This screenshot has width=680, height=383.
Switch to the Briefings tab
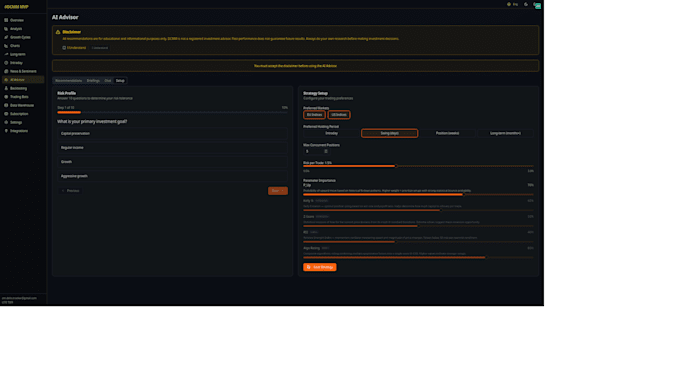click(x=93, y=81)
